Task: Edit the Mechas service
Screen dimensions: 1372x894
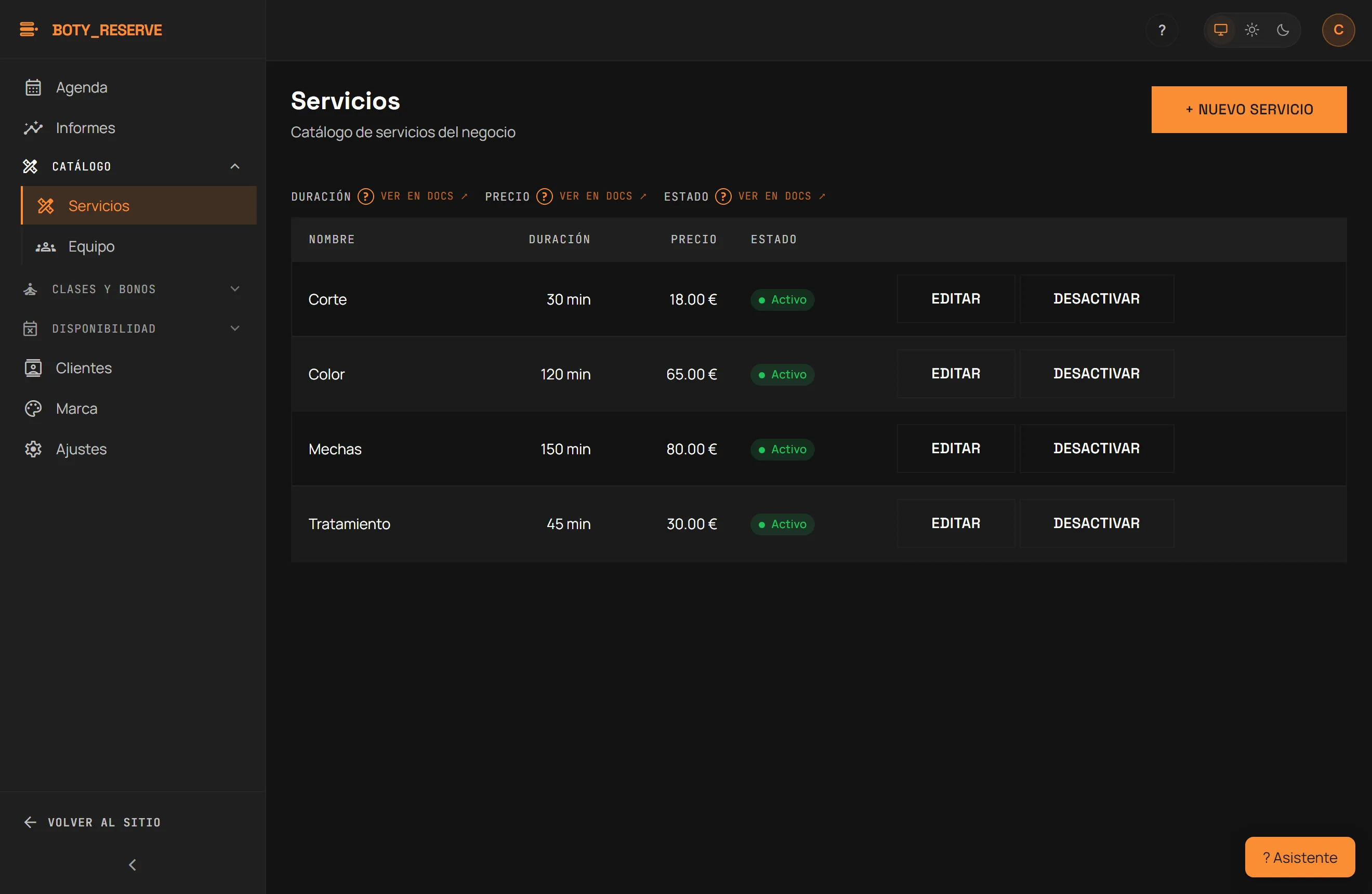Action: click(x=956, y=449)
